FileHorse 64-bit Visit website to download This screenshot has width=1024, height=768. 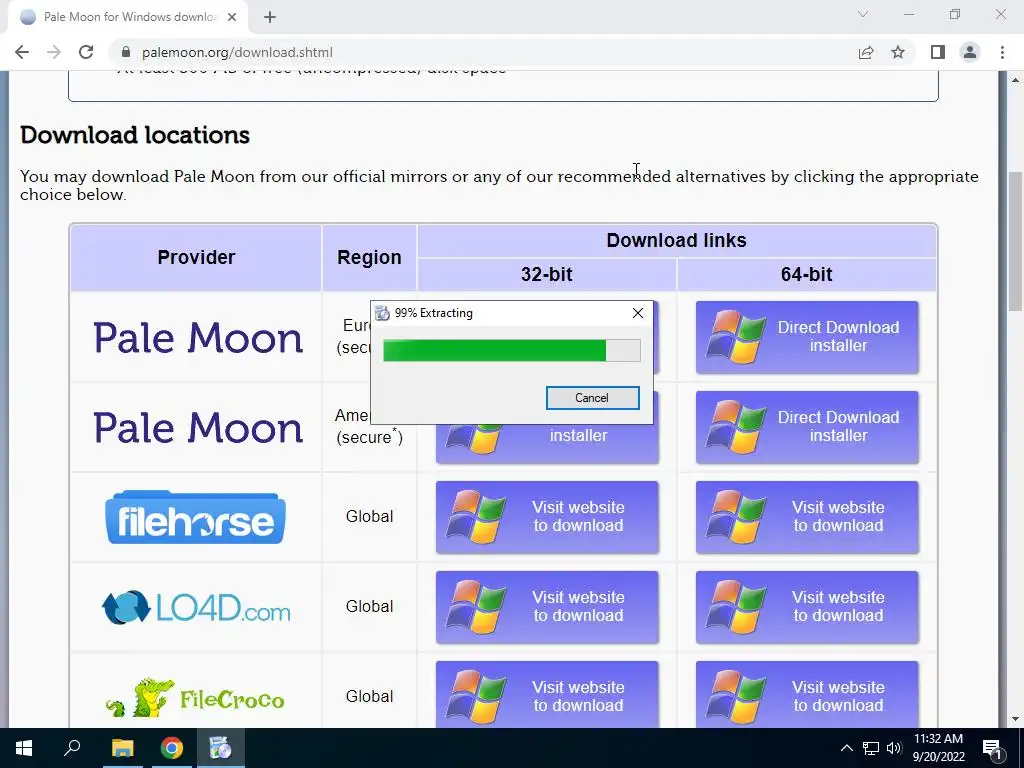[x=807, y=517]
